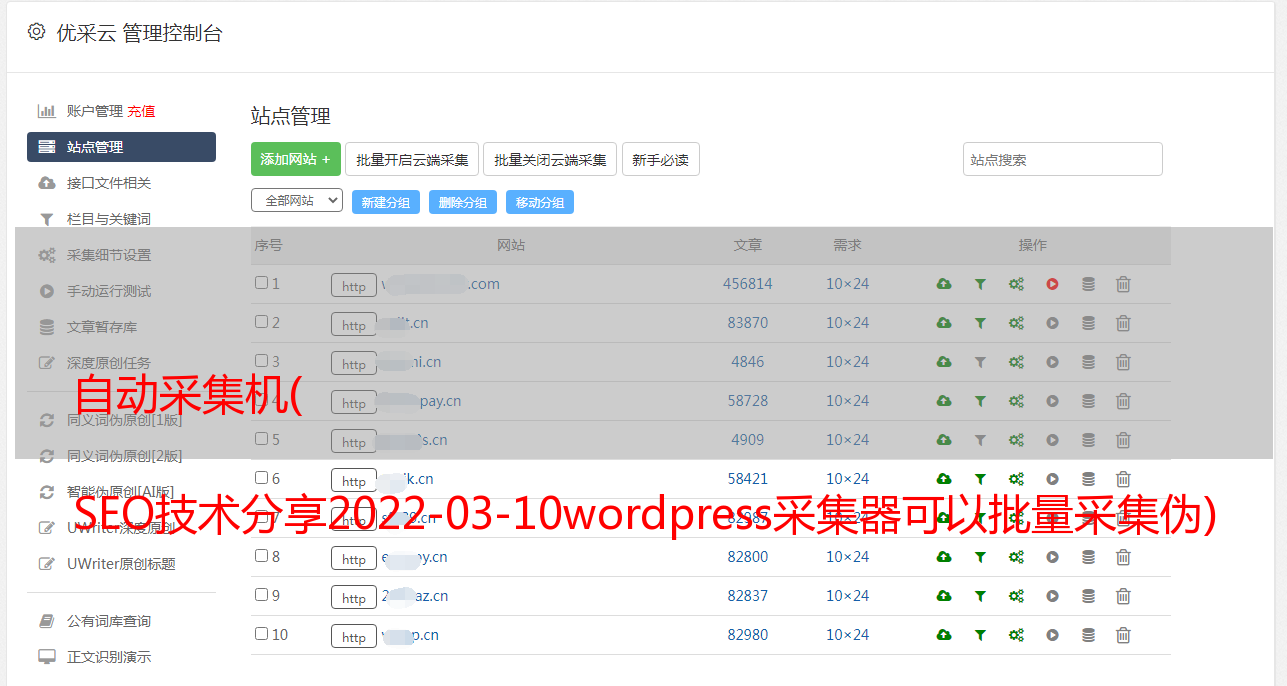Open 接口文件相关 sidebar item
Screen dimensions: 1287x686
coord(109,183)
